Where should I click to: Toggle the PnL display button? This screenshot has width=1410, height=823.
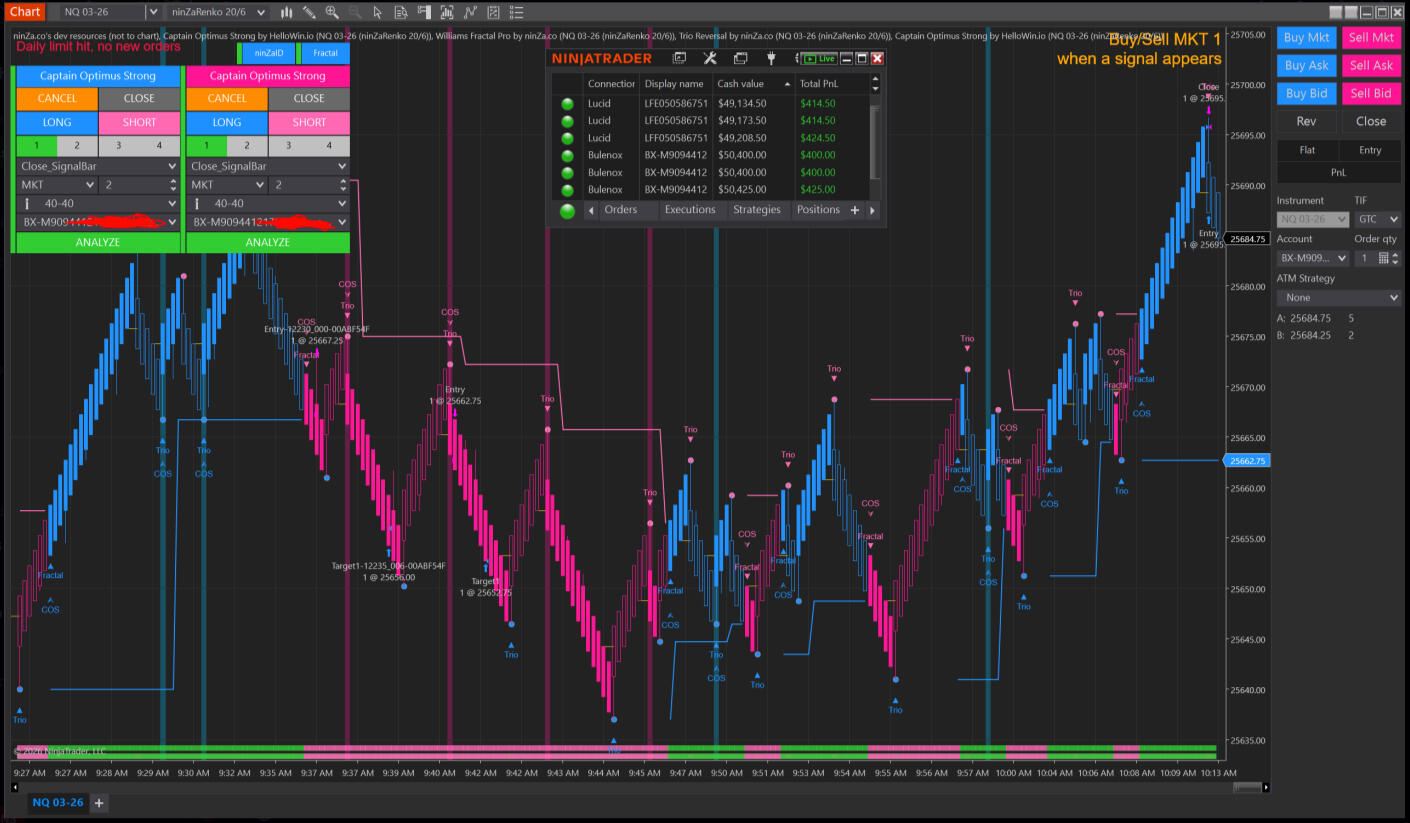click(1338, 173)
